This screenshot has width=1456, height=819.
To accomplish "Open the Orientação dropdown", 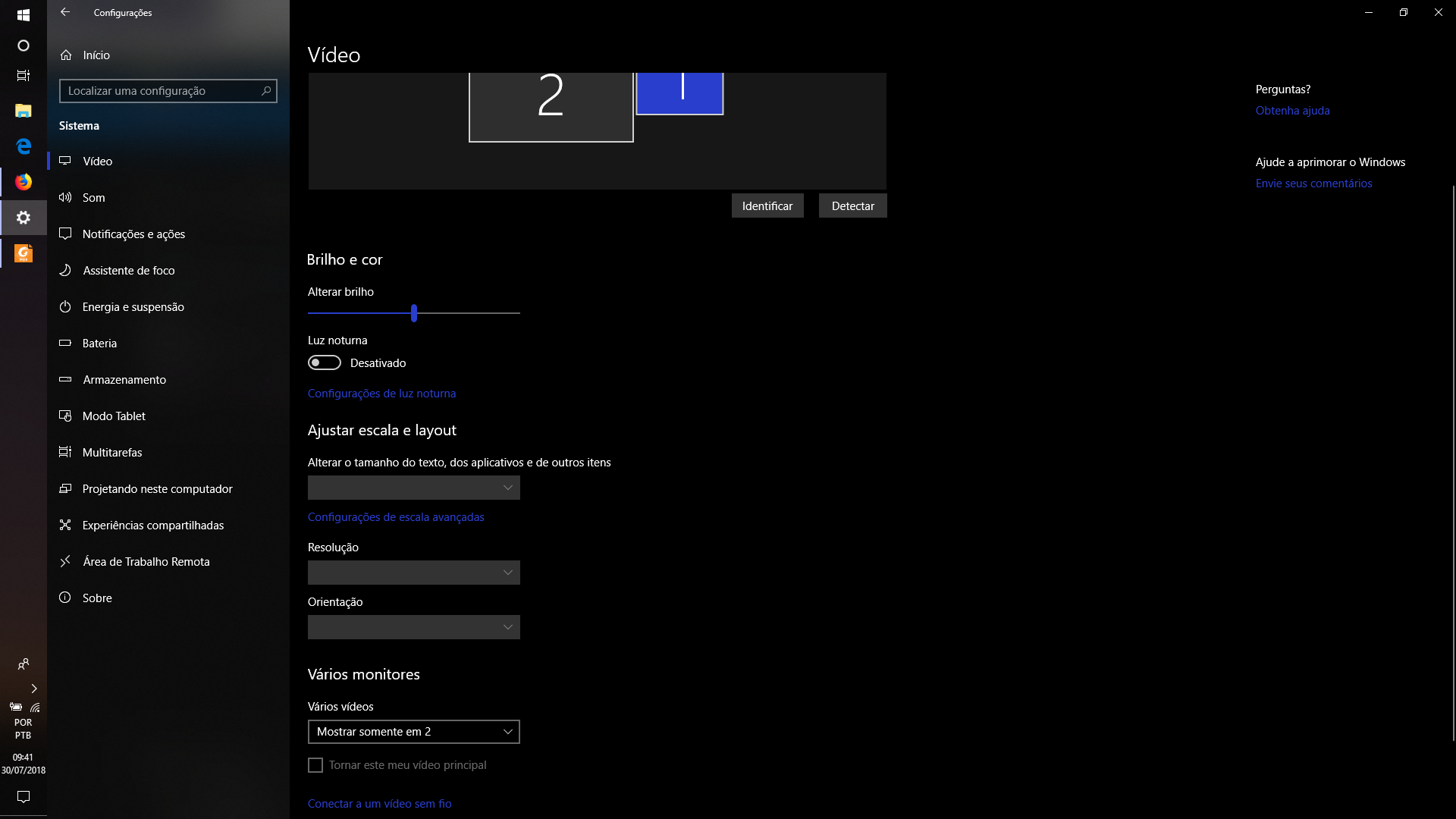I will [414, 627].
